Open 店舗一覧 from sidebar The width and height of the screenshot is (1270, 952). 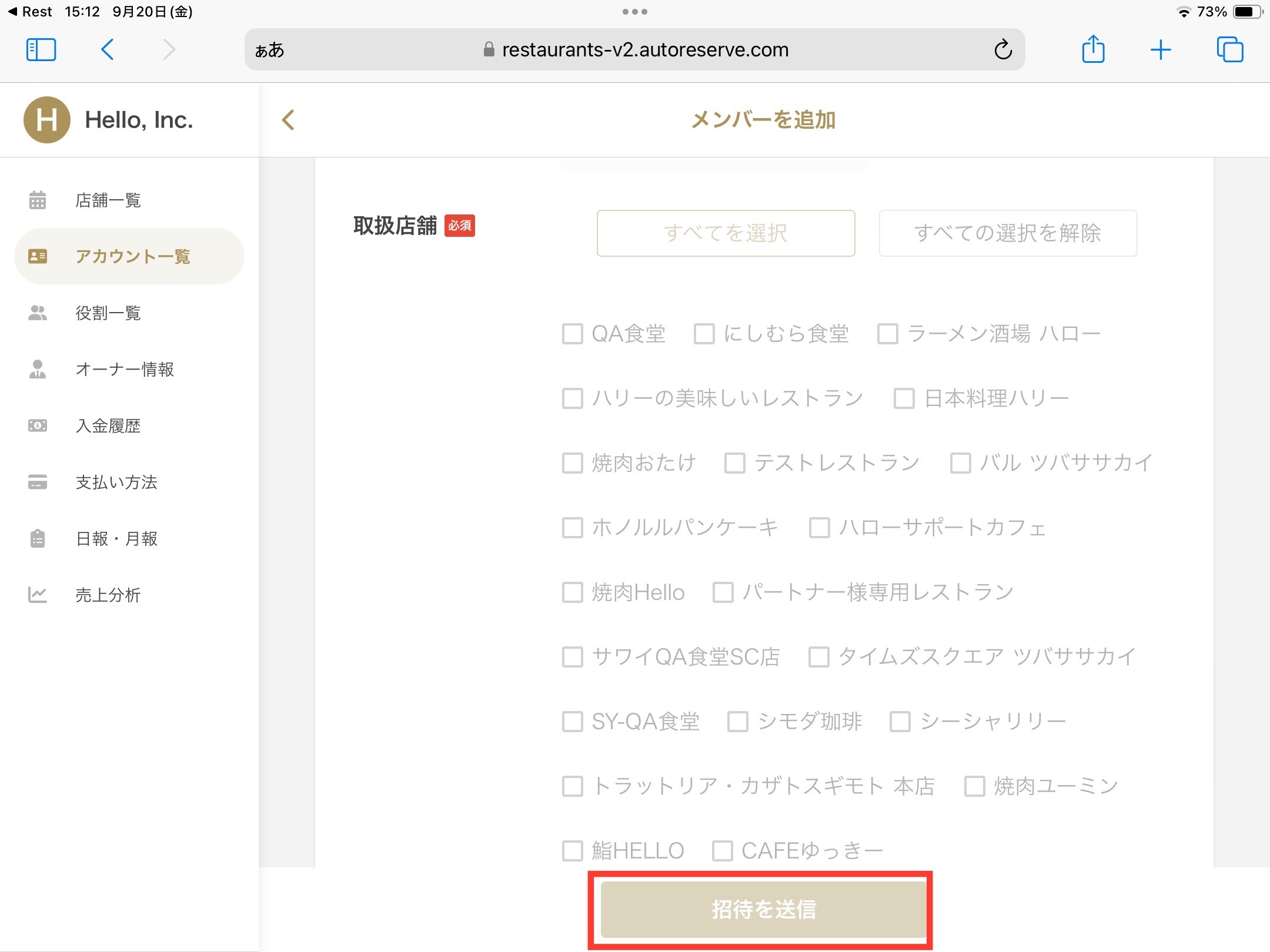108,200
